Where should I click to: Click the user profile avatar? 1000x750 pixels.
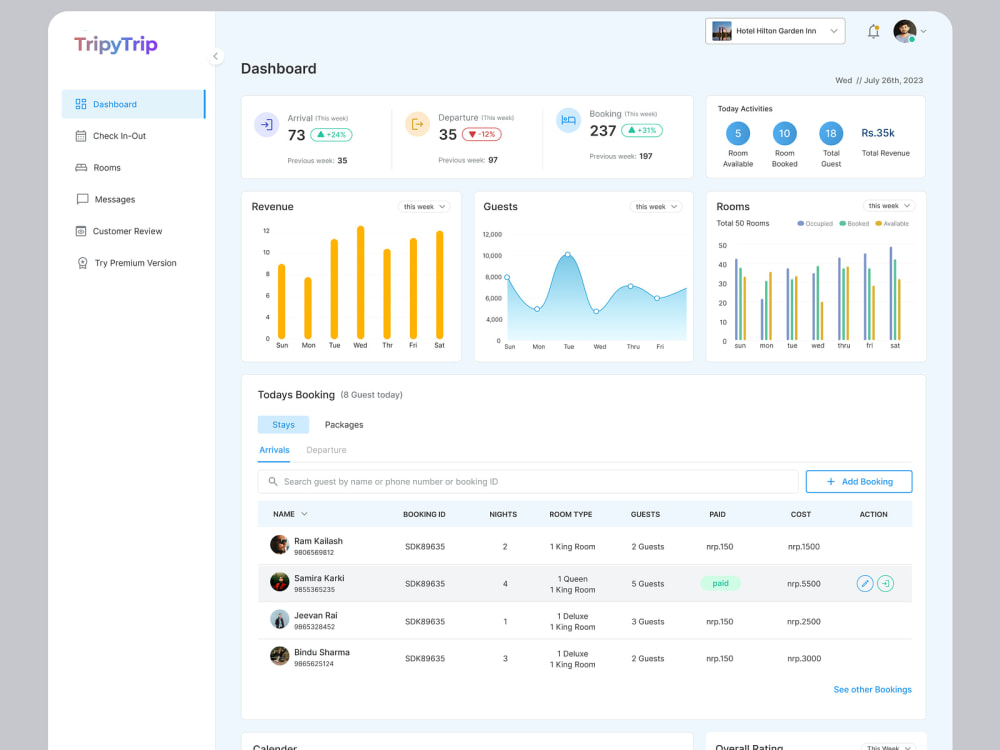click(x=904, y=31)
